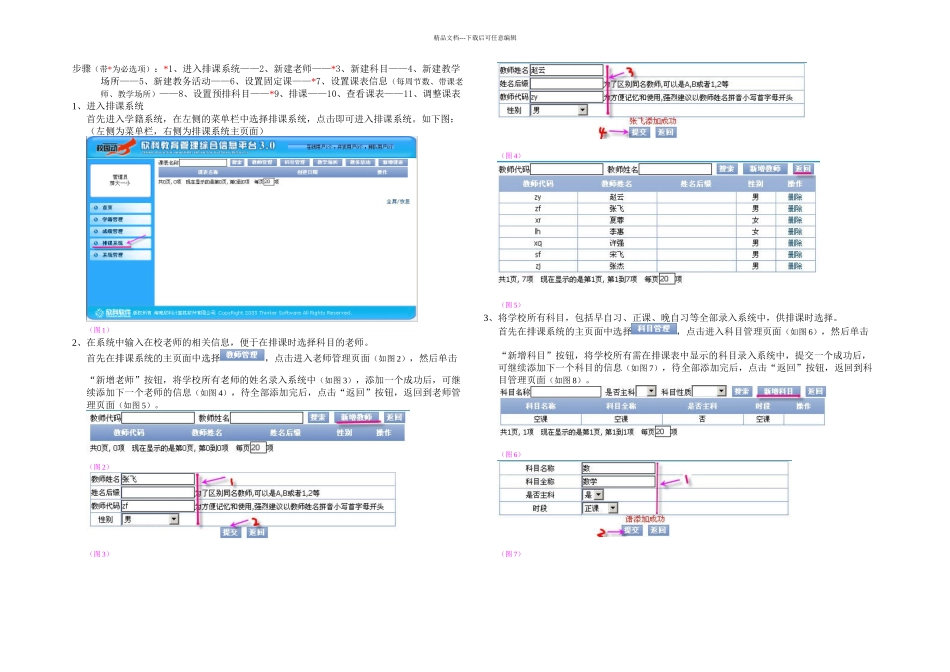Click 删除 for teacher code sf

click(794, 254)
